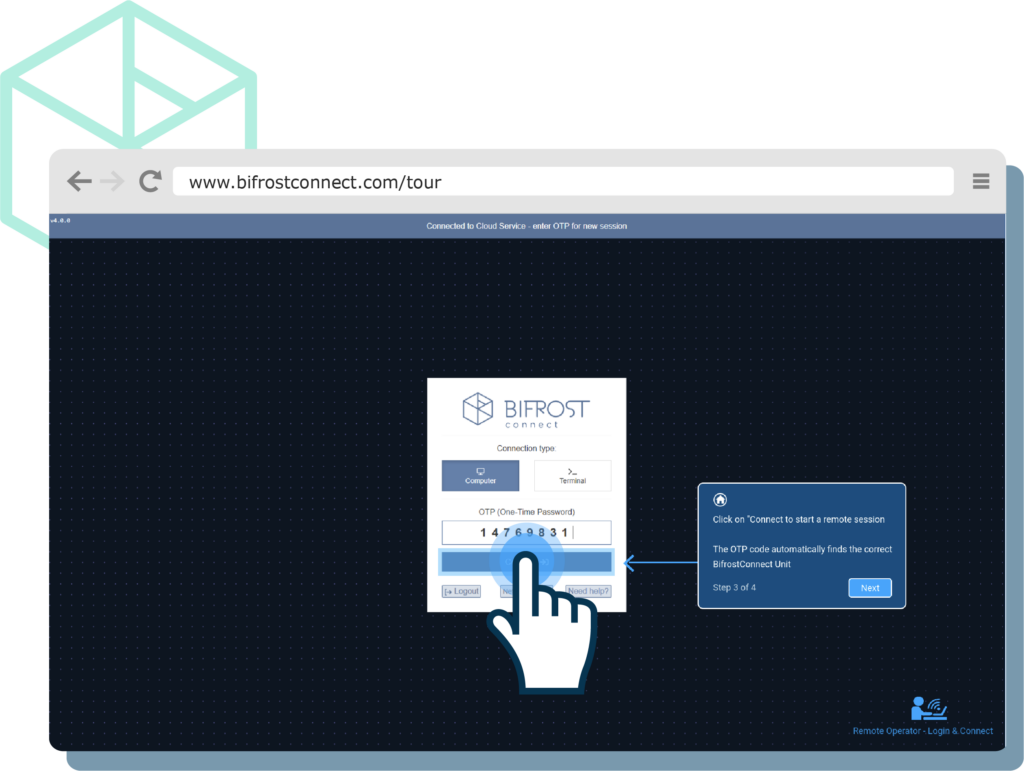Click the 'Step 3 of 4' text
1024x771 pixels.
click(734, 588)
